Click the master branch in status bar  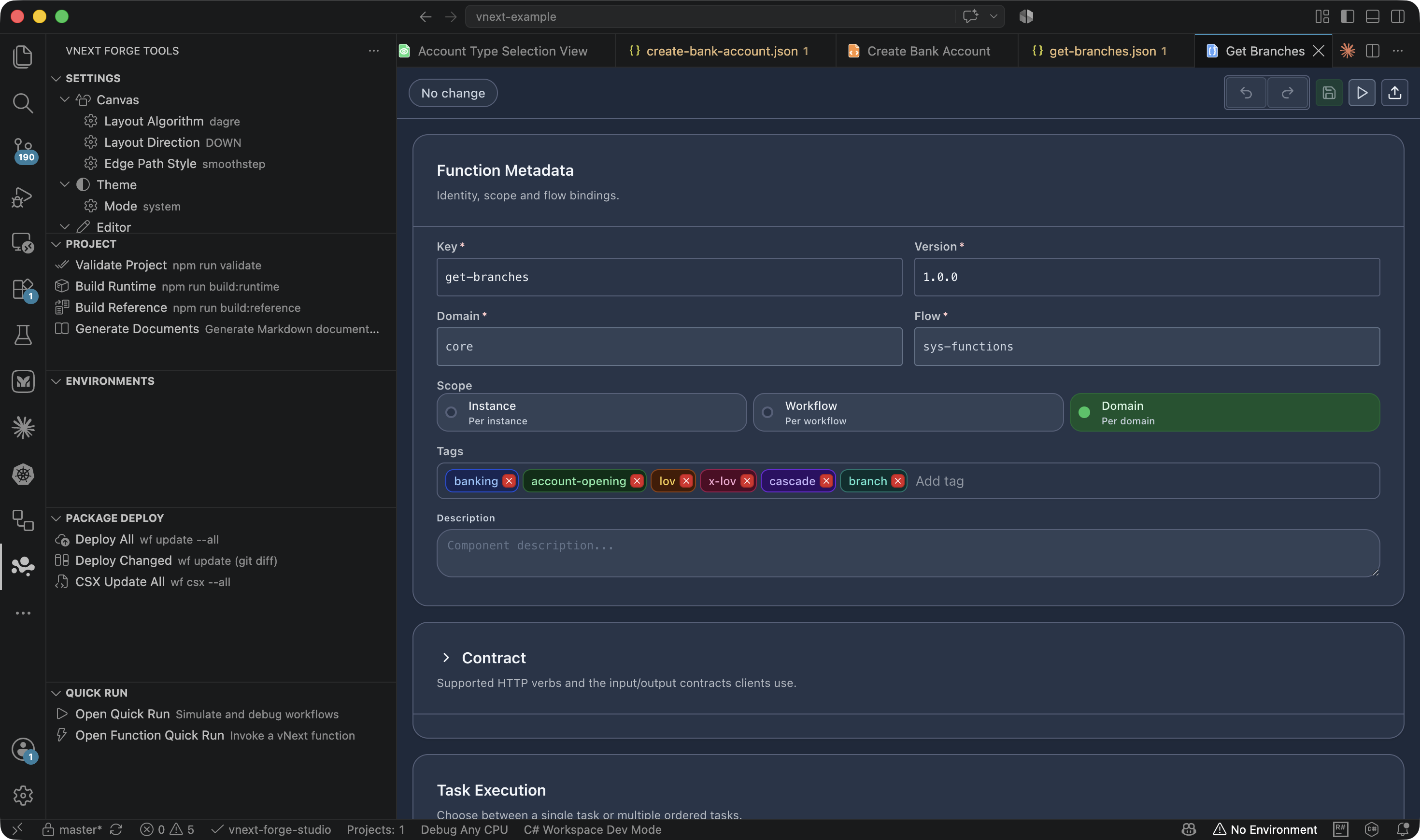(x=72, y=829)
